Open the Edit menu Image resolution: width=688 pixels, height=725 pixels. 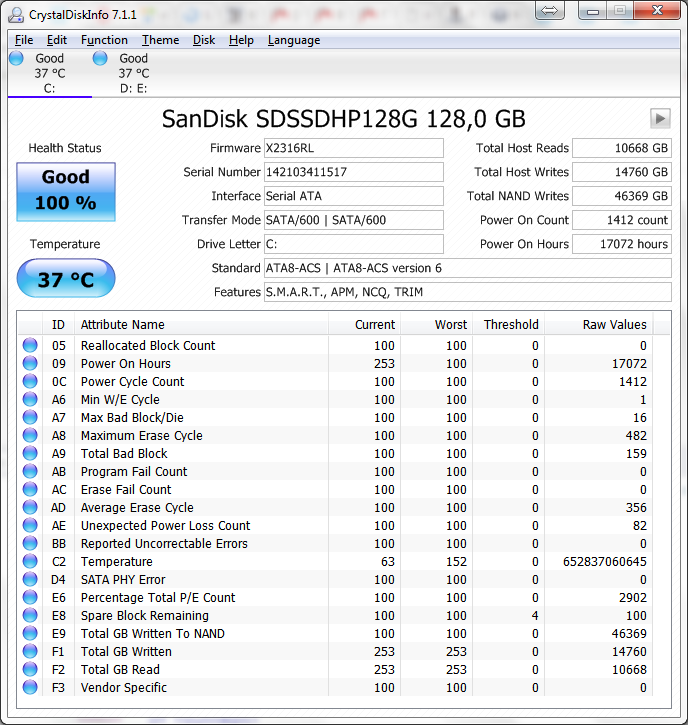pos(57,40)
